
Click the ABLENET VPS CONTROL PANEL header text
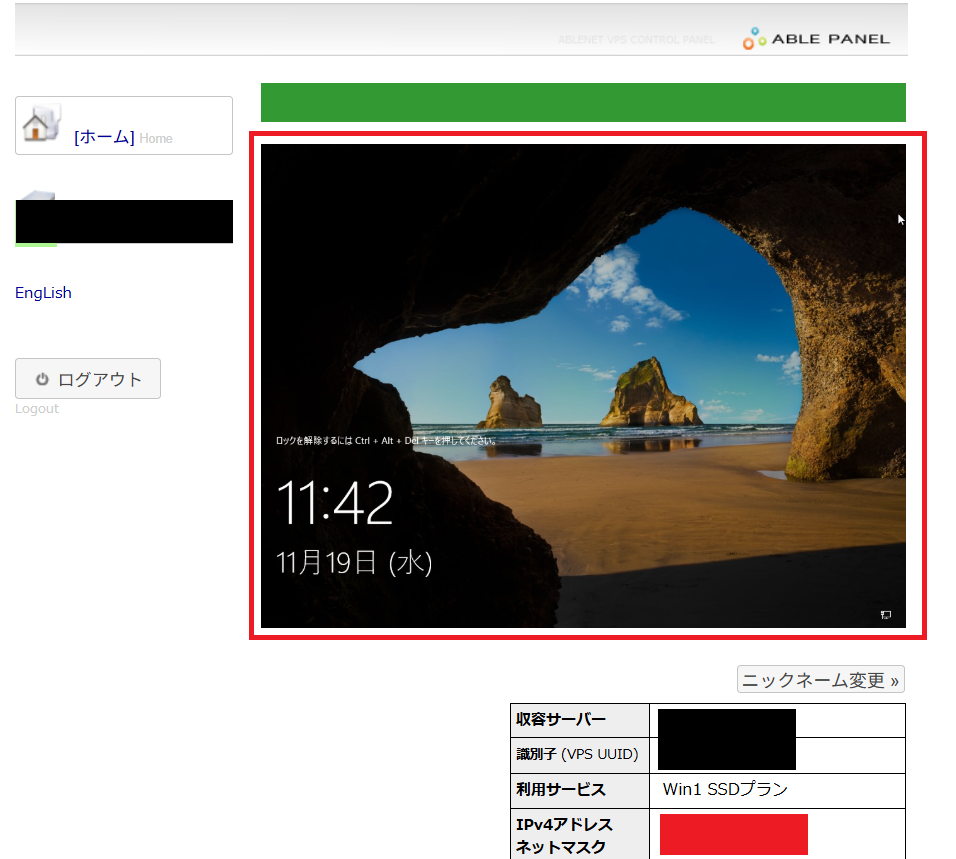click(635, 40)
